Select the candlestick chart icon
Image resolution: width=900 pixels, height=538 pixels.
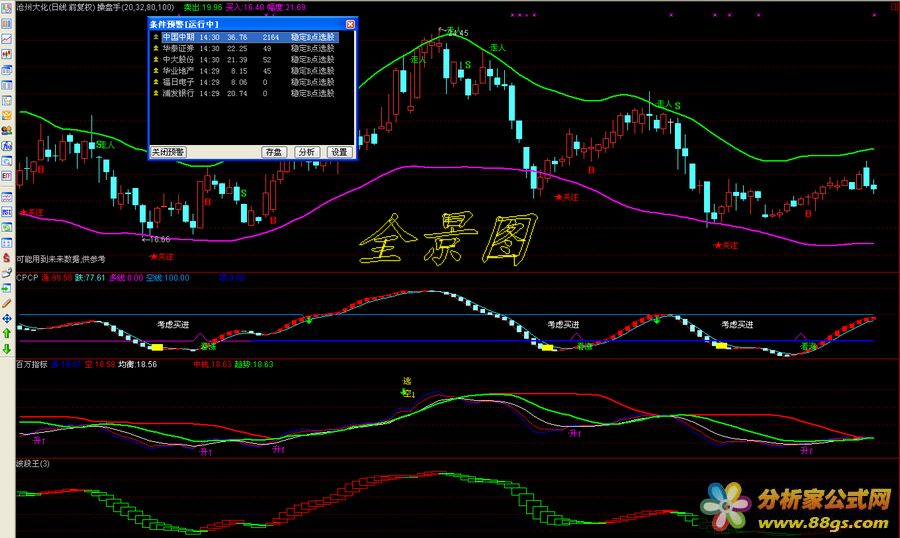6,53
